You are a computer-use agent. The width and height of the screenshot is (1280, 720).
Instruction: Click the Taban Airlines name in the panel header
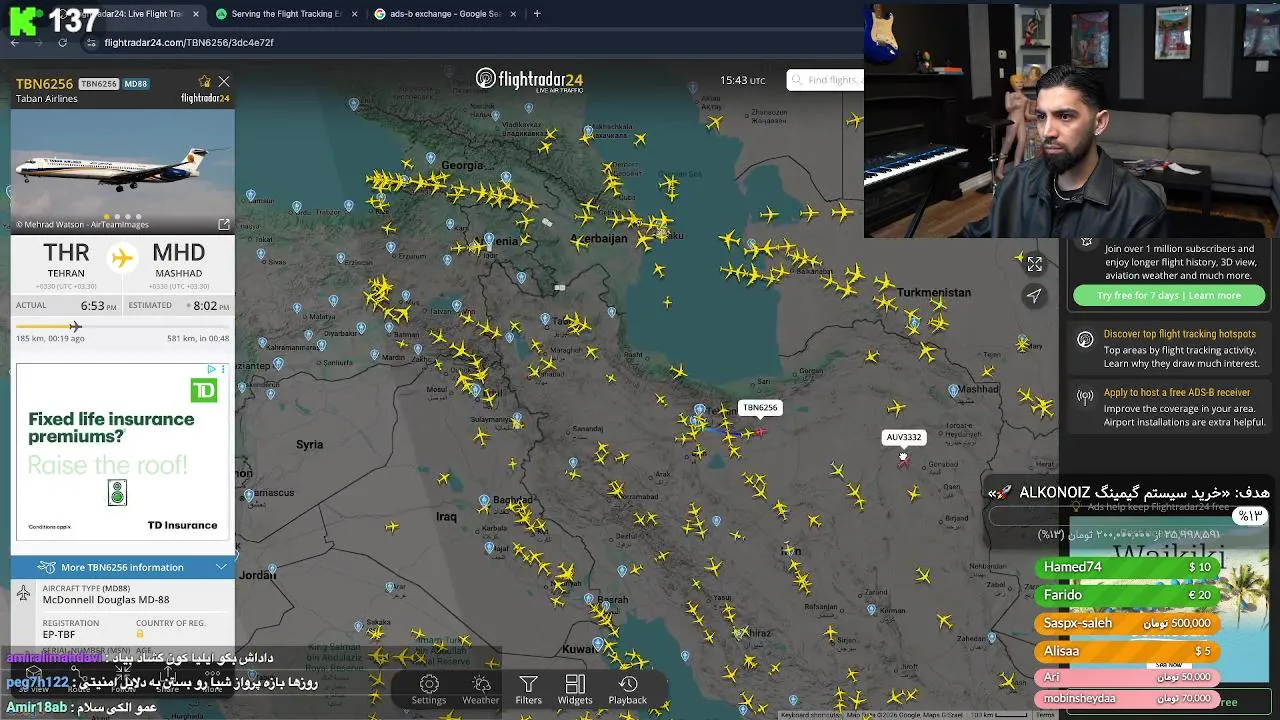click(x=46, y=99)
